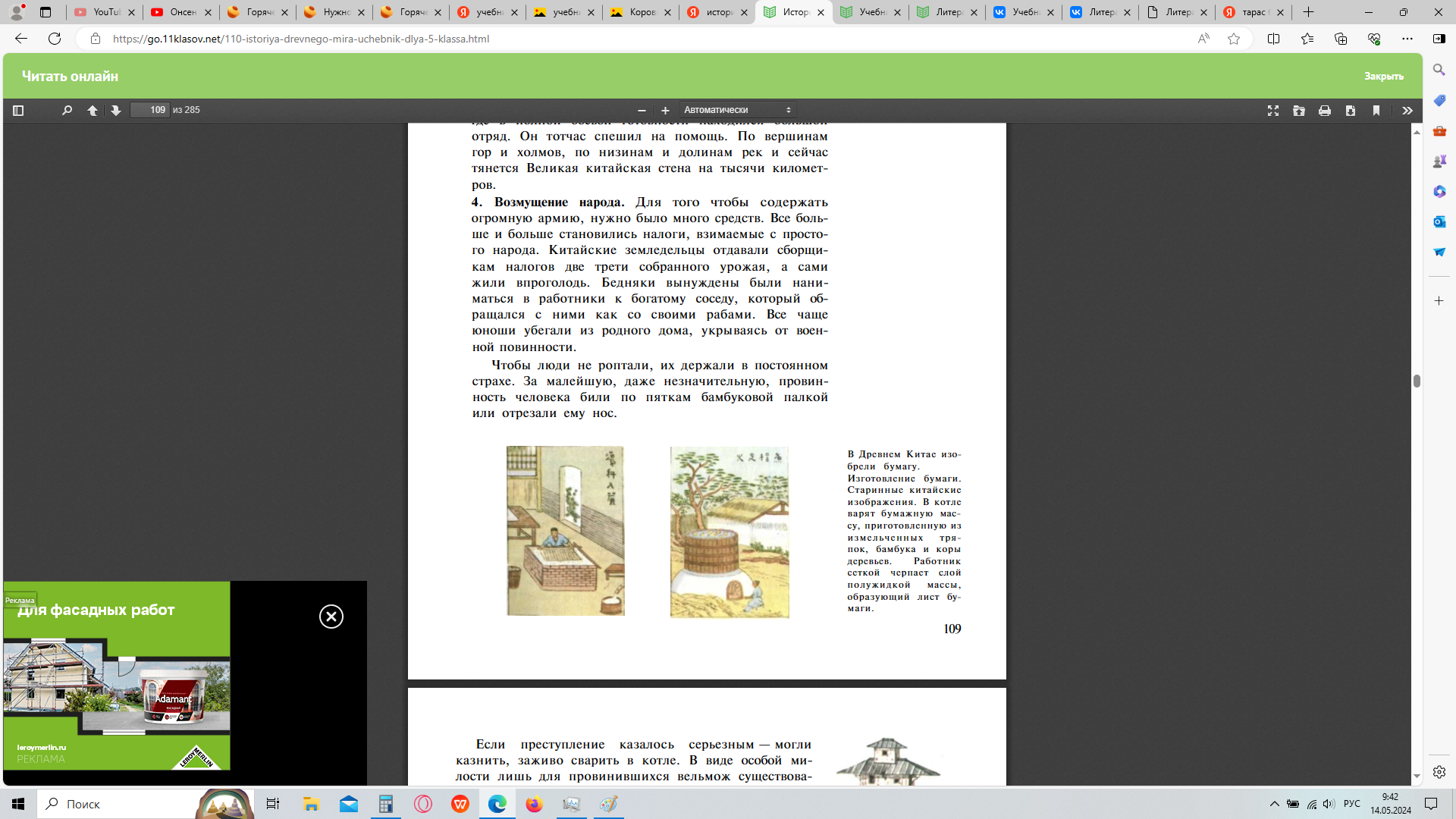This screenshot has width=1456, height=819.
Task: Open the Windows Start menu
Action: [x=18, y=804]
